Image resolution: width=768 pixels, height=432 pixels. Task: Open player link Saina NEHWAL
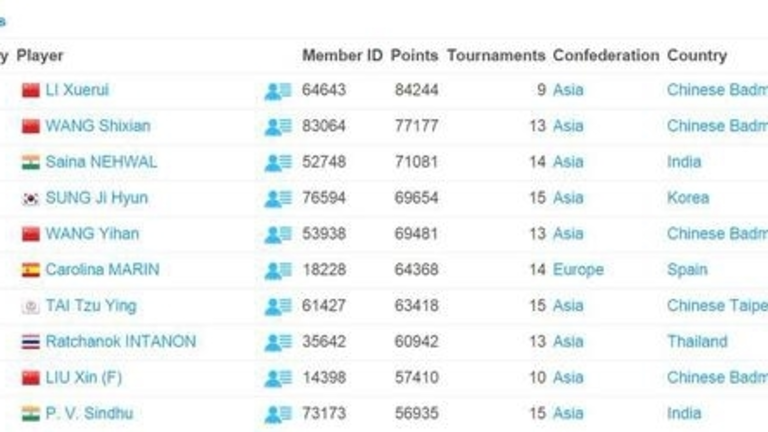(x=101, y=162)
